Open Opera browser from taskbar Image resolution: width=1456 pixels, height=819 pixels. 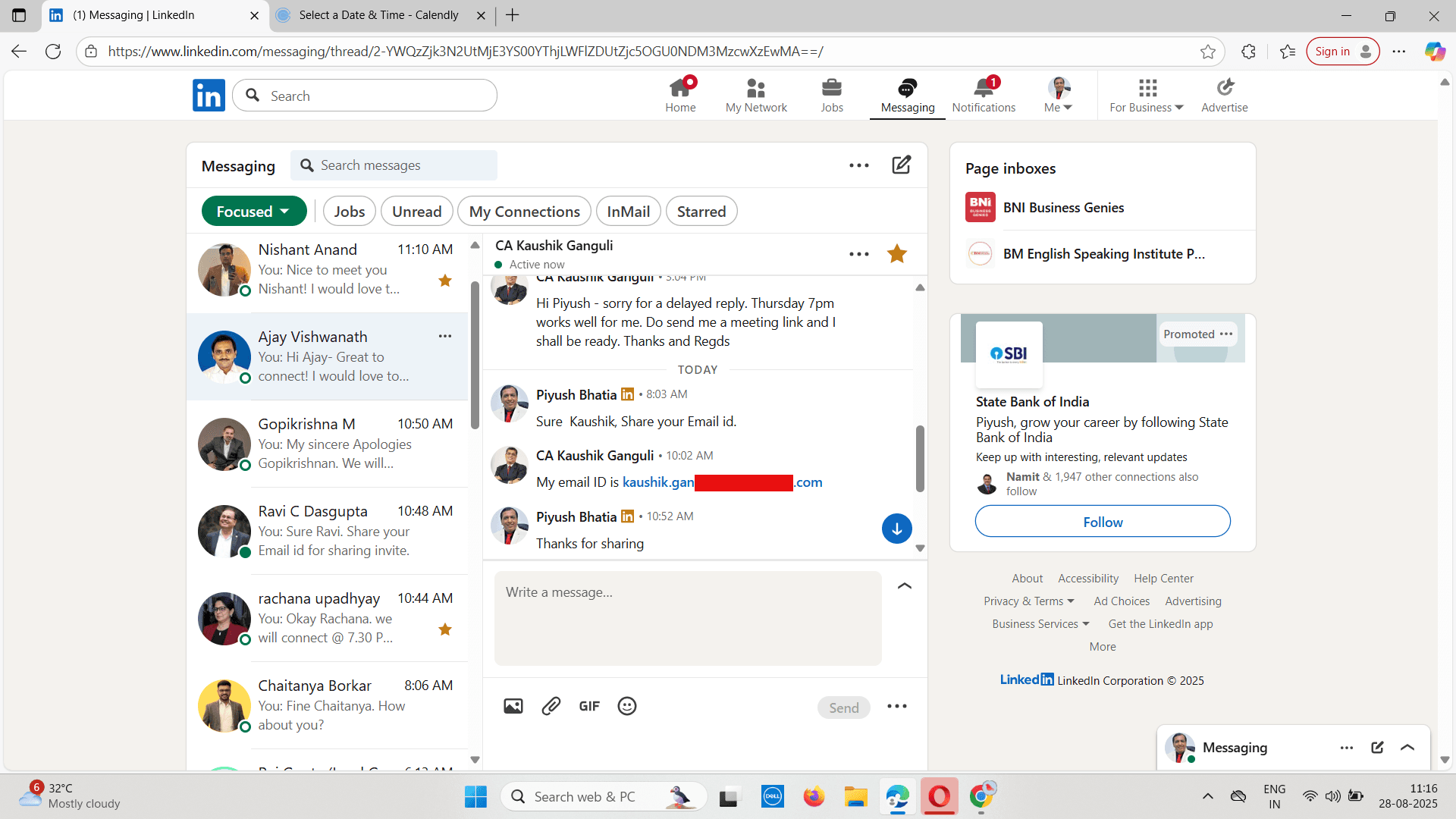coord(939,796)
